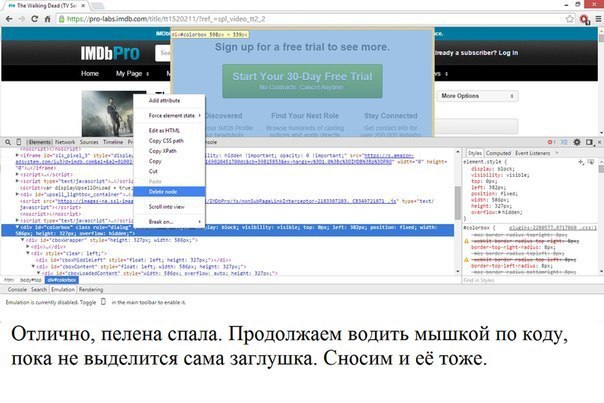Open plugins css source link for #colorbox
The height and width of the screenshot is (403, 604).
tap(552, 228)
